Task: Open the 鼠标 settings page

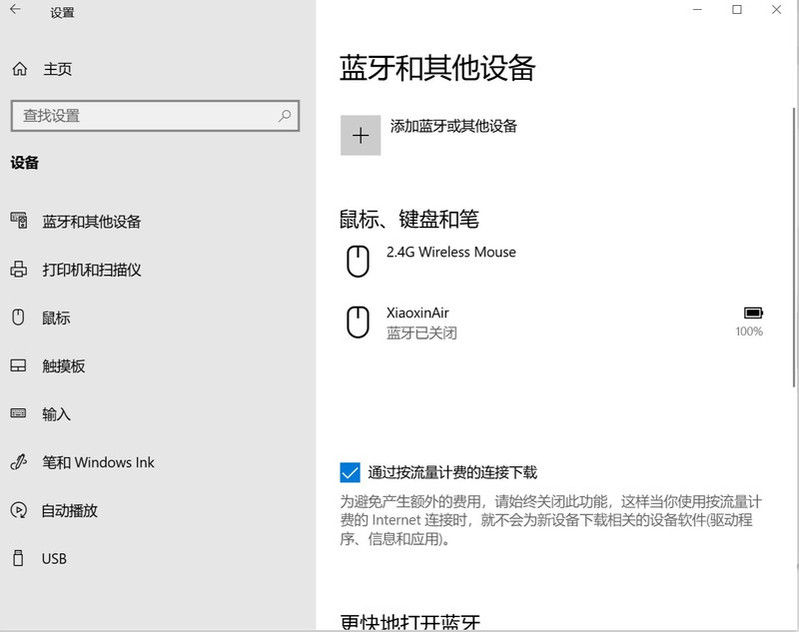Action: click(x=56, y=318)
